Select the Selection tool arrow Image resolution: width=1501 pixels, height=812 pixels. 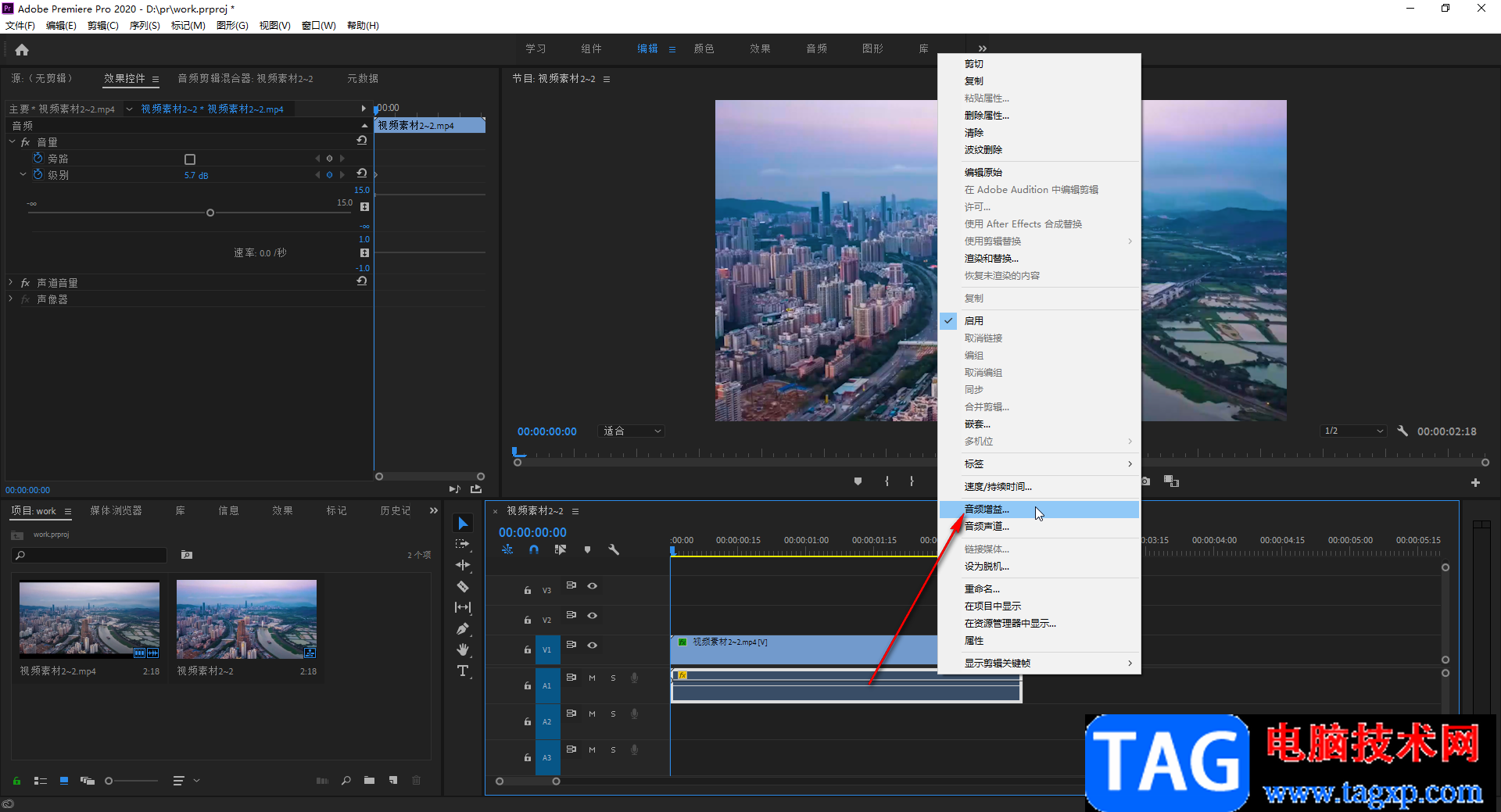[463, 523]
